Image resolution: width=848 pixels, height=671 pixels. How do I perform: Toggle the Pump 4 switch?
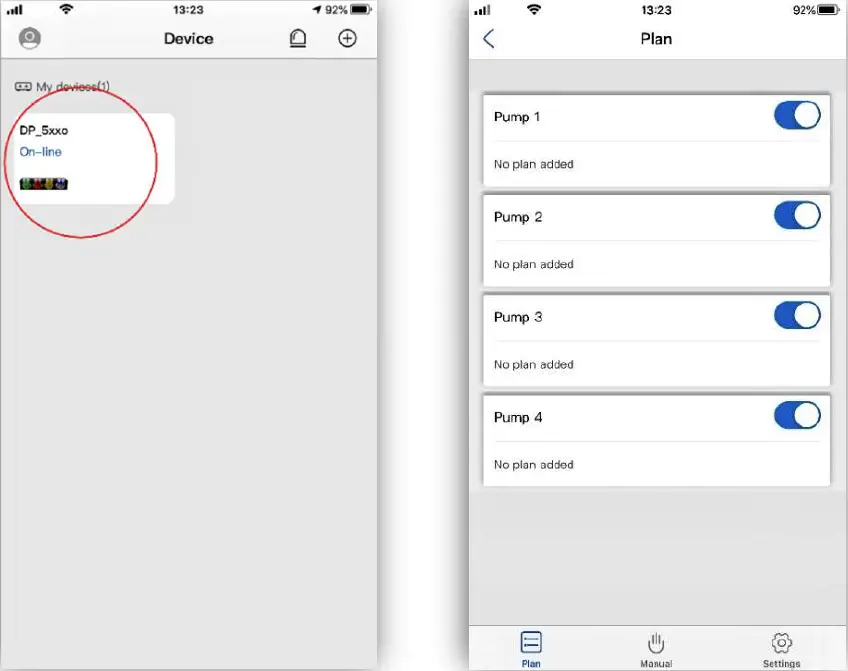click(x=797, y=415)
